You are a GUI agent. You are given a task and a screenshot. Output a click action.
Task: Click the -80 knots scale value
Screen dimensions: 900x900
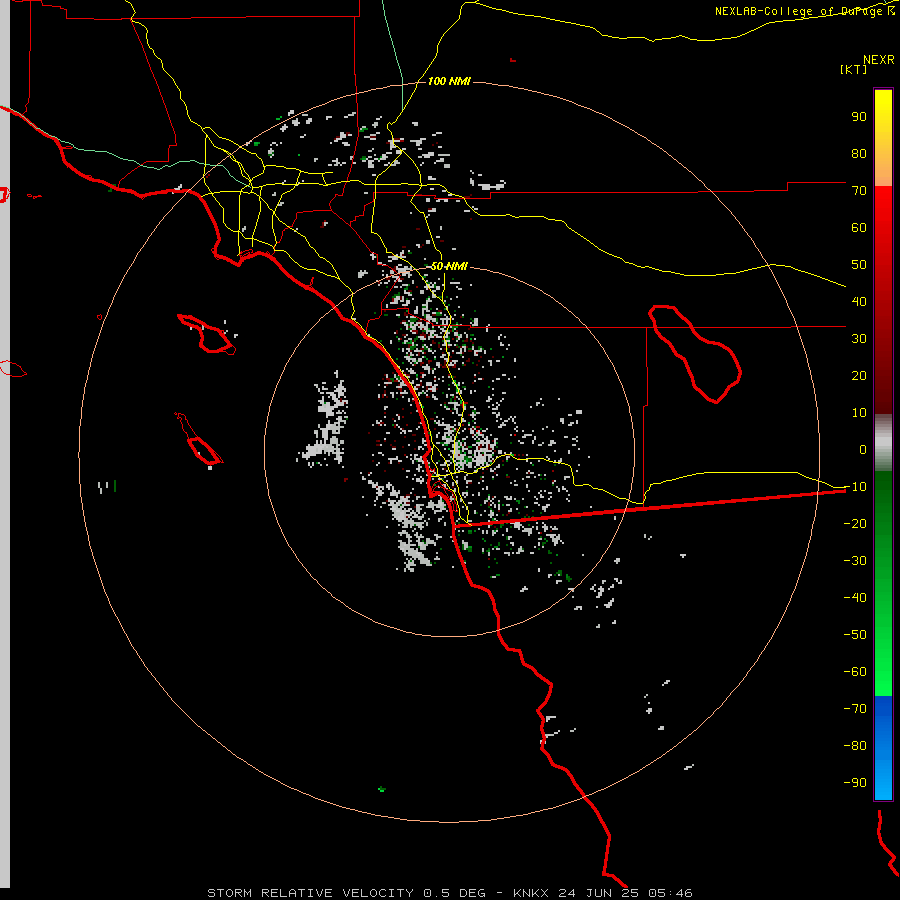[x=855, y=746]
